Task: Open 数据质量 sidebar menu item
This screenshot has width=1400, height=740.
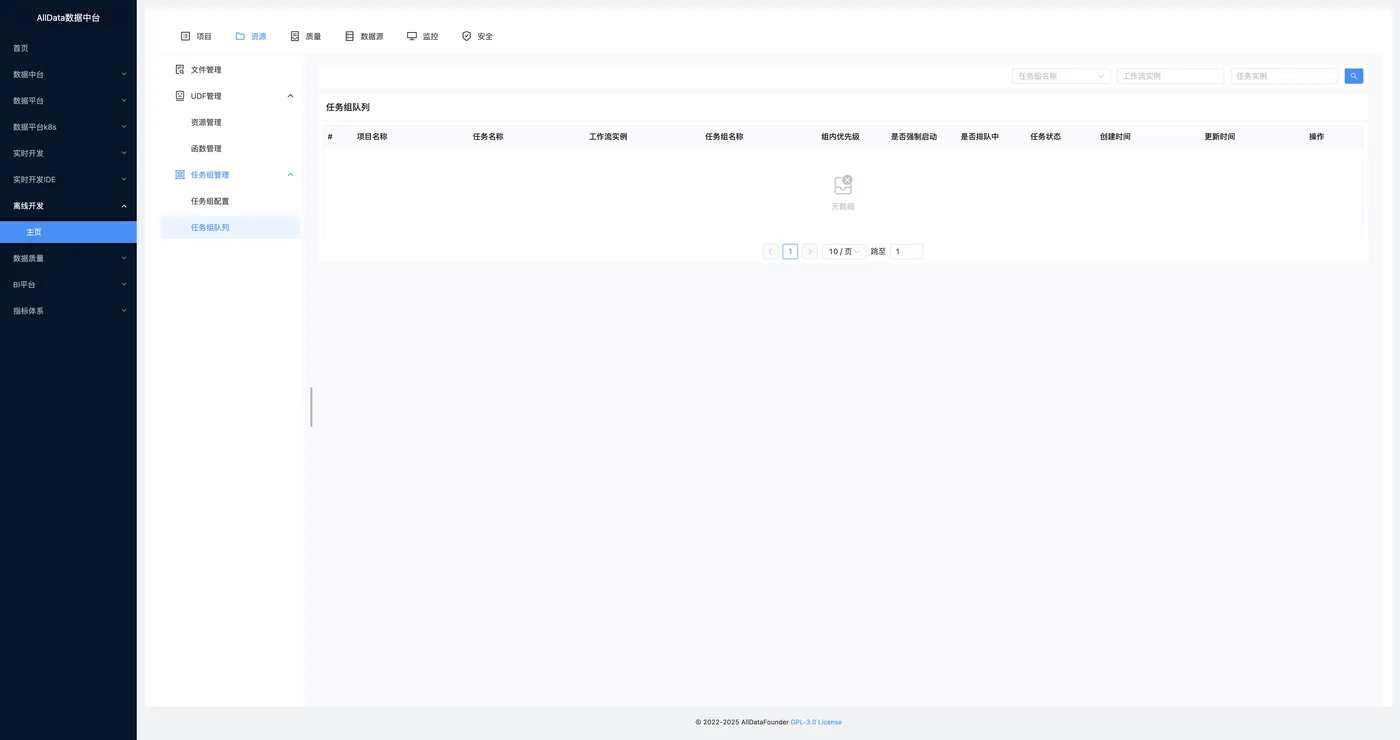Action: (68, 258)
